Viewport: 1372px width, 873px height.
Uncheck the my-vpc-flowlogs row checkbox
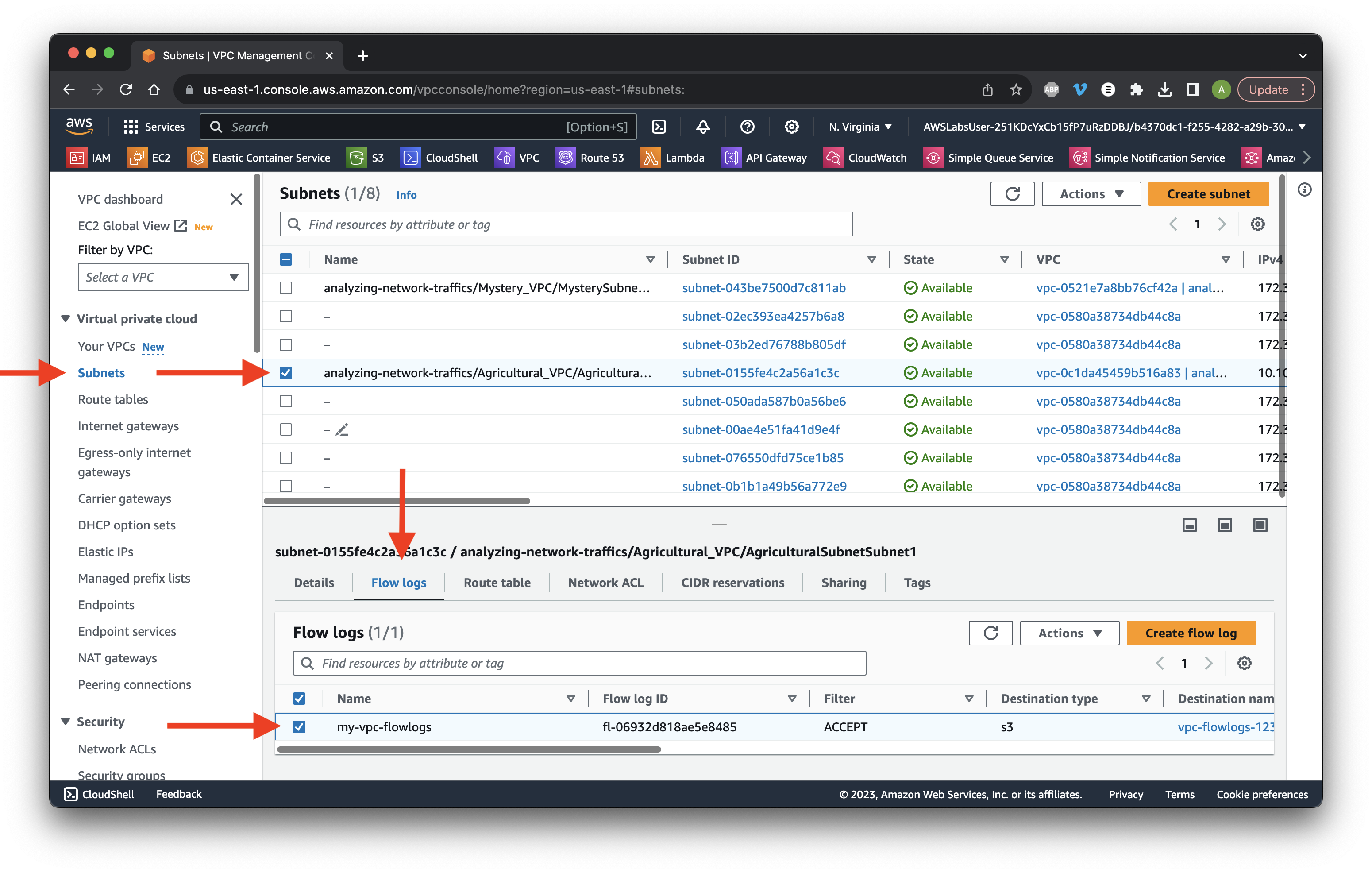pos(299,727)
